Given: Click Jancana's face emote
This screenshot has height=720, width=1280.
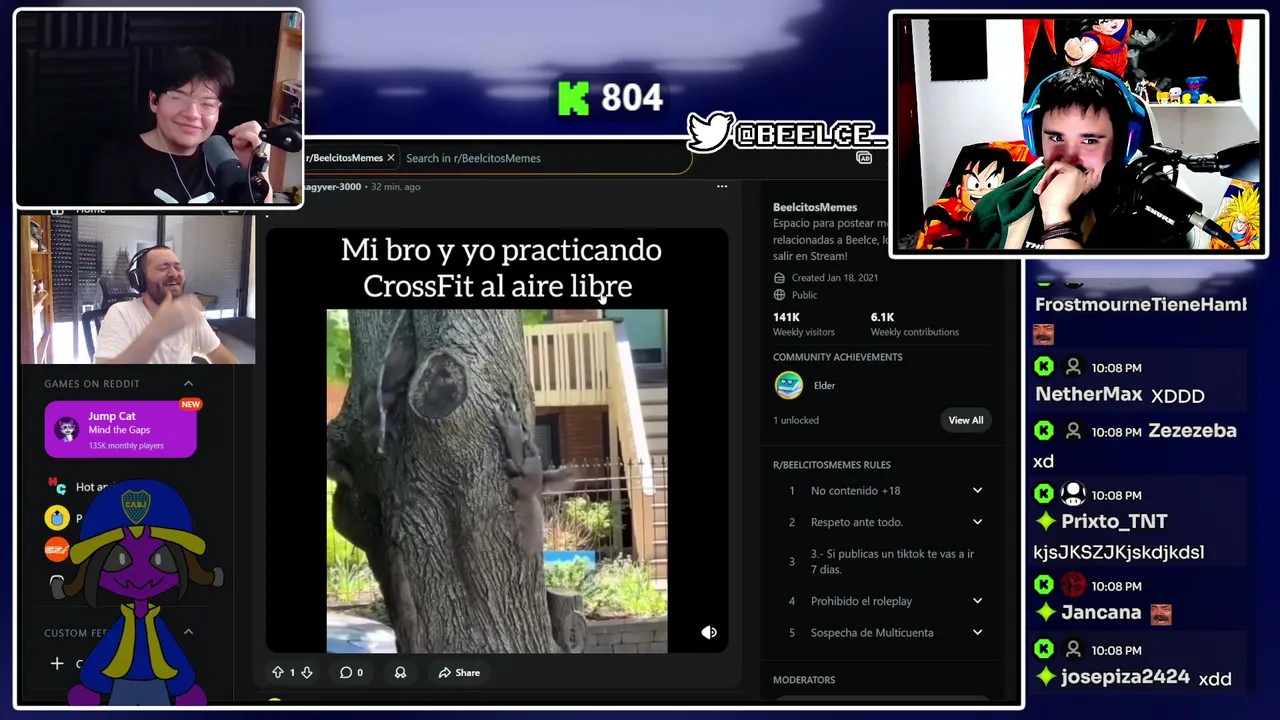Looking at the screenshot, I should coord(1160,614).
